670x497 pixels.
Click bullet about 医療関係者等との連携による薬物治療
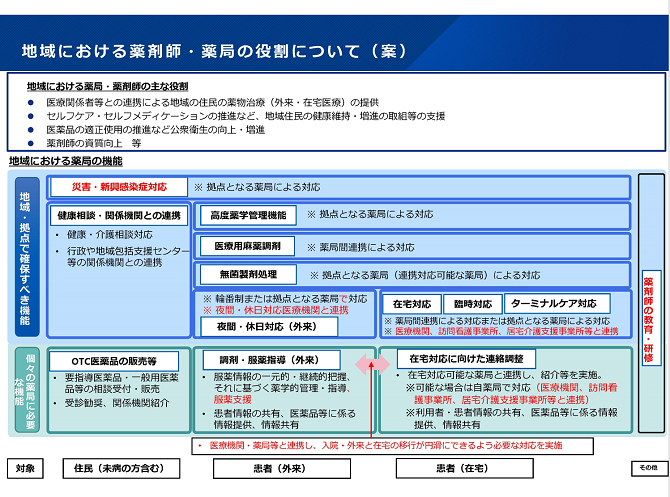[212, 103]
